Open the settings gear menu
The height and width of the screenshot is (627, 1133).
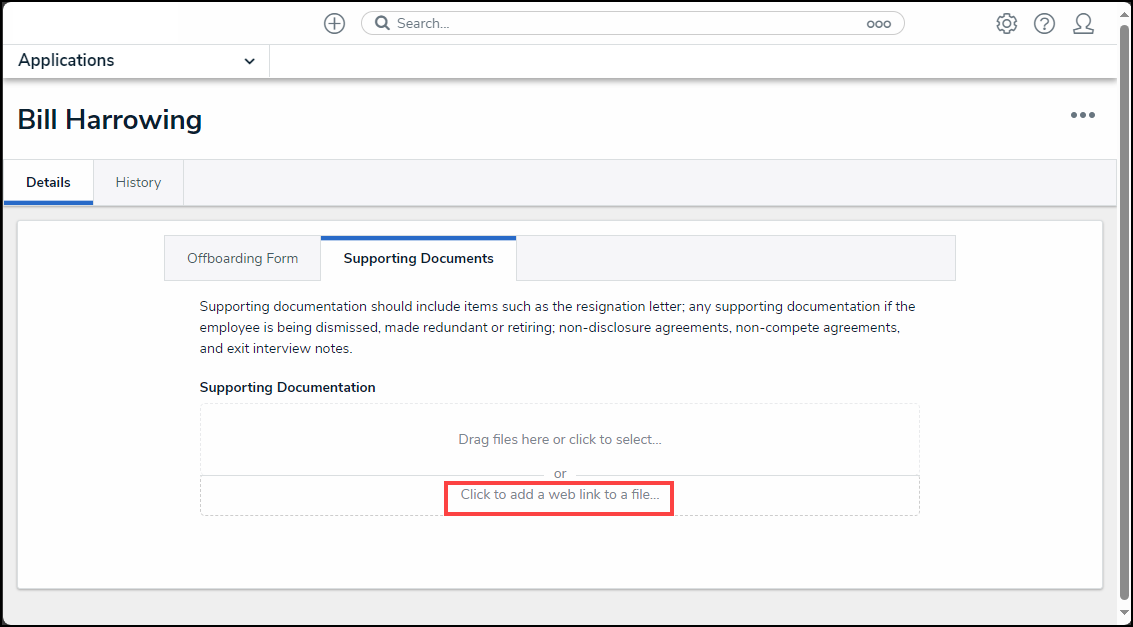1006,24
